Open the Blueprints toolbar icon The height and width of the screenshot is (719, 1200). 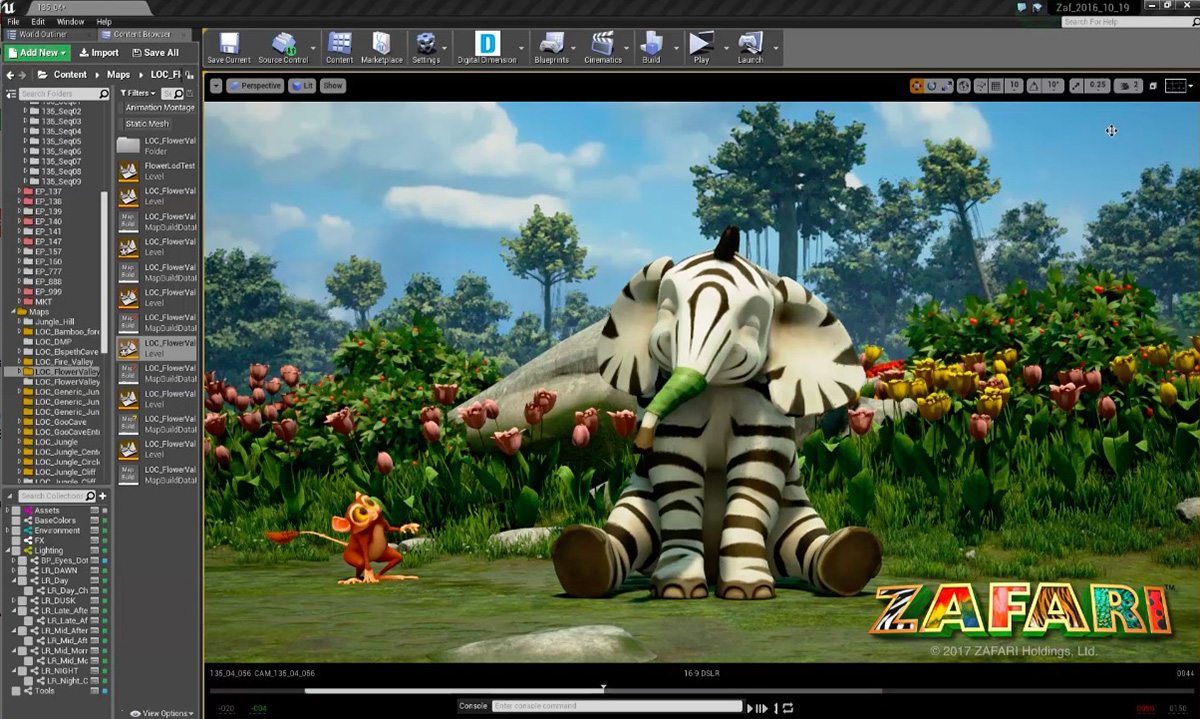552,44
